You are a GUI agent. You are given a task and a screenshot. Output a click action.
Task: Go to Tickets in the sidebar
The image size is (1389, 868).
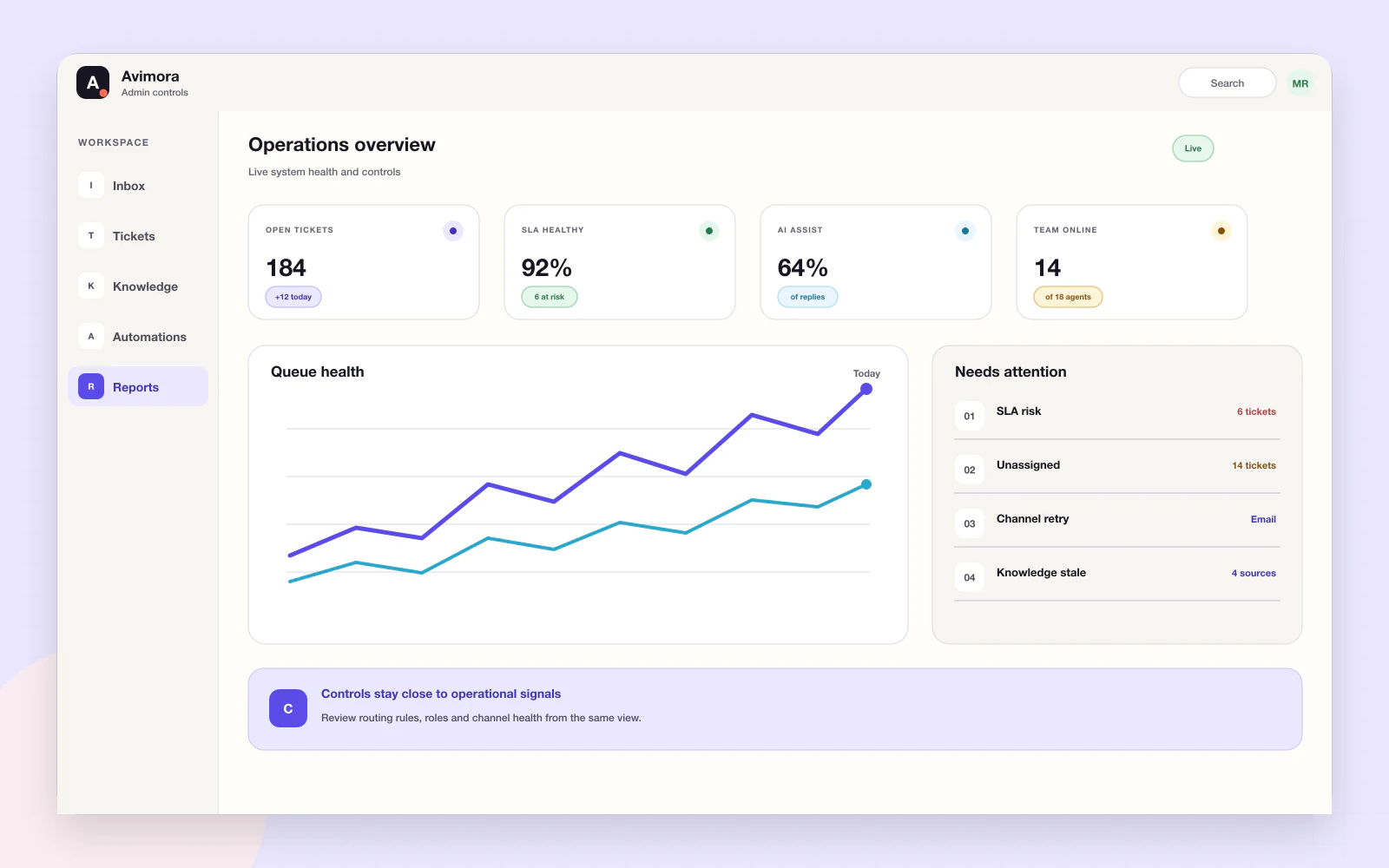pyautogui.click(x=138, y=236)
